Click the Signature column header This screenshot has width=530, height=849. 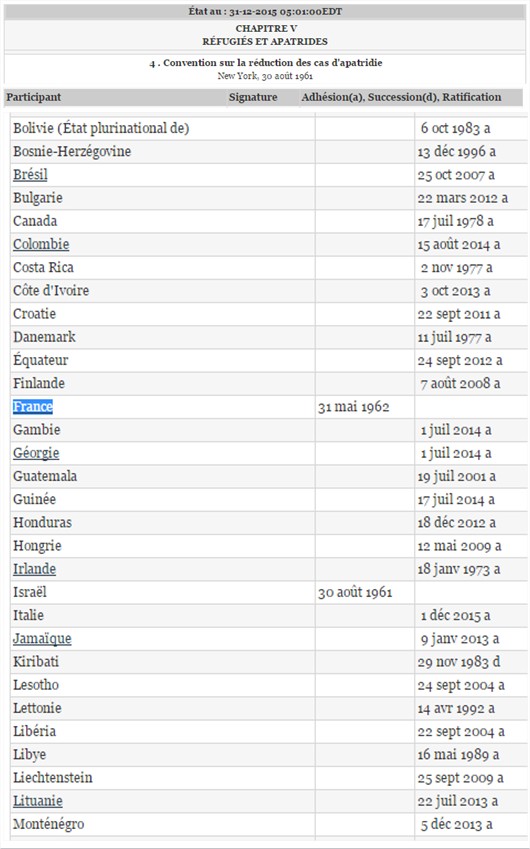[x=253, y=97]
